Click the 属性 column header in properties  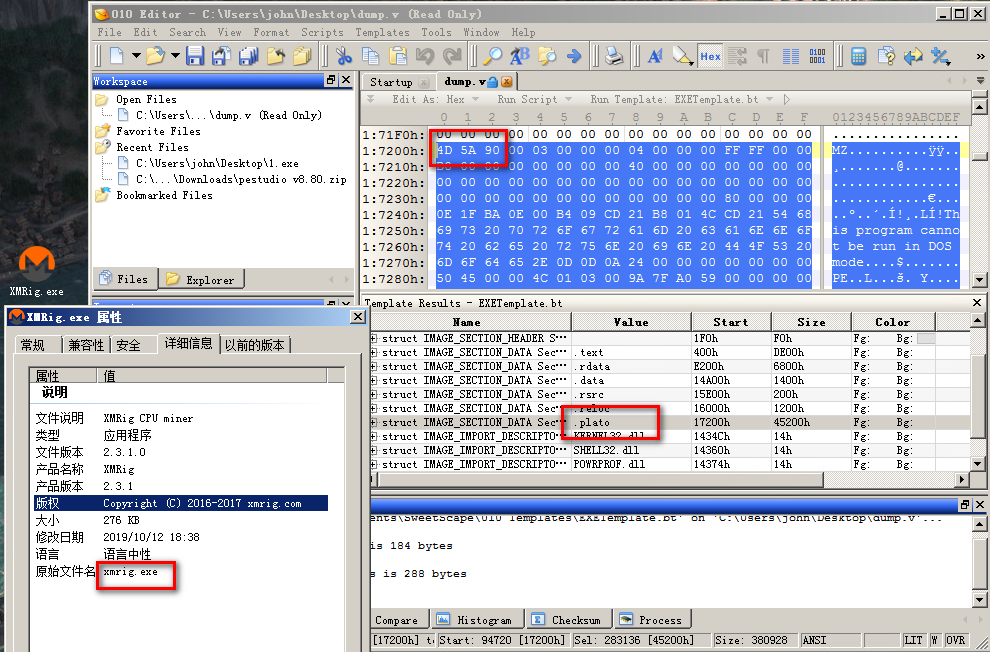63,376
